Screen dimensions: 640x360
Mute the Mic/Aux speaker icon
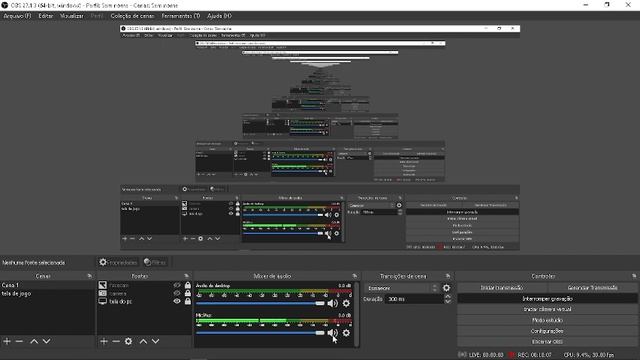coord(332,333)
